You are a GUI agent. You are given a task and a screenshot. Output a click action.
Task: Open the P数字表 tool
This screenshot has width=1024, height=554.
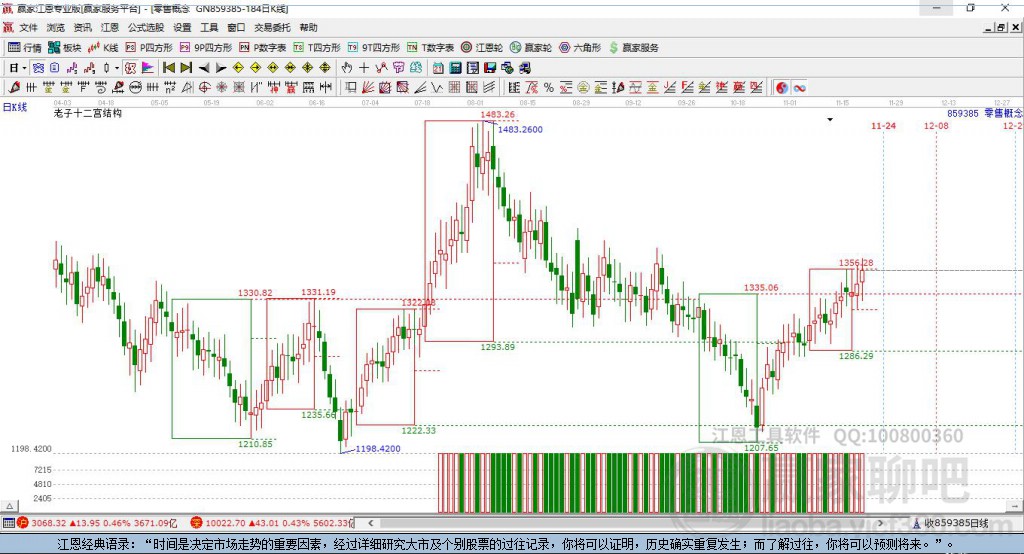pyautogui.click(x=263, y=48)
